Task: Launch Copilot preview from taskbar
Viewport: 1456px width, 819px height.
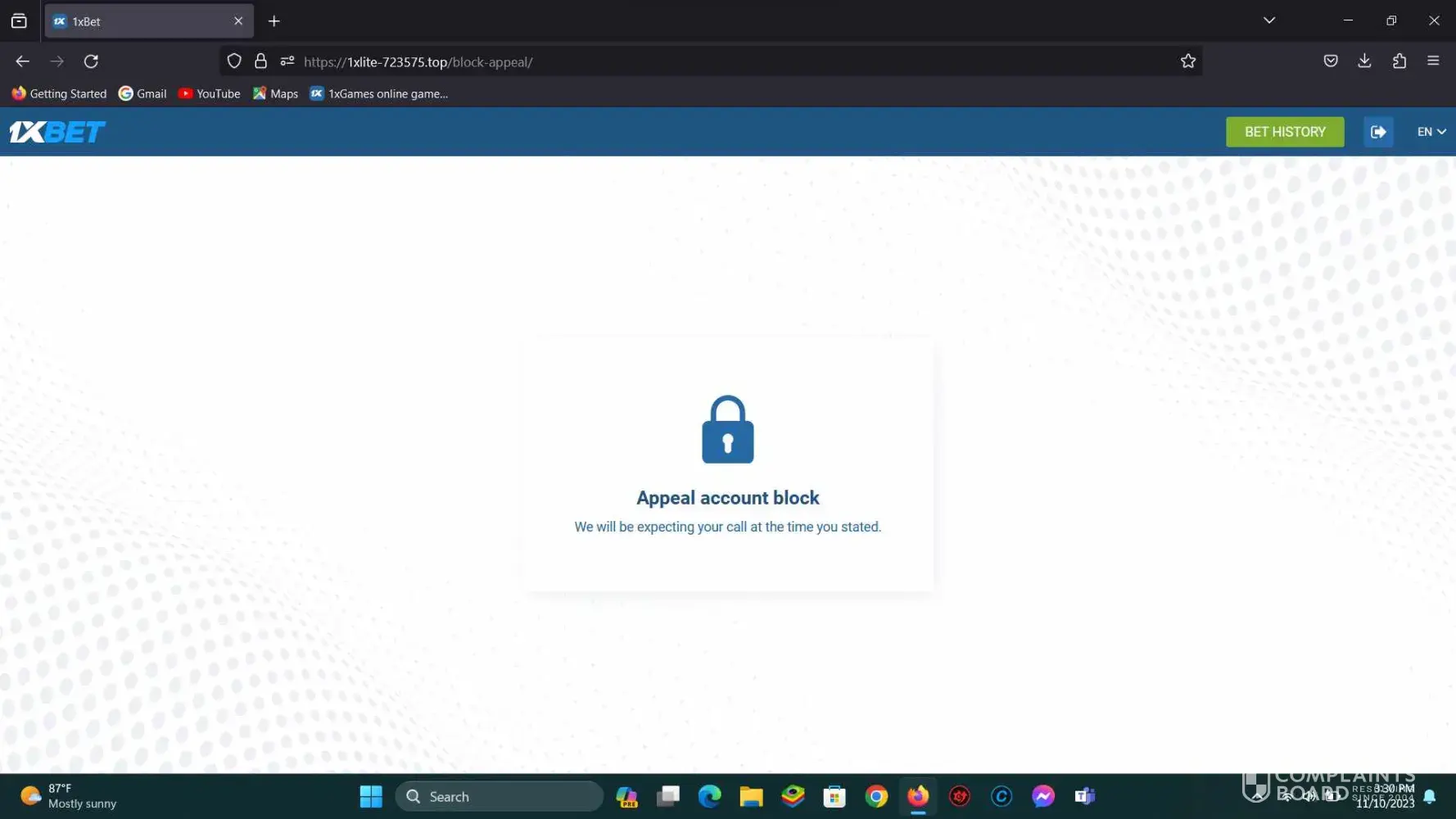Action: 627,796
